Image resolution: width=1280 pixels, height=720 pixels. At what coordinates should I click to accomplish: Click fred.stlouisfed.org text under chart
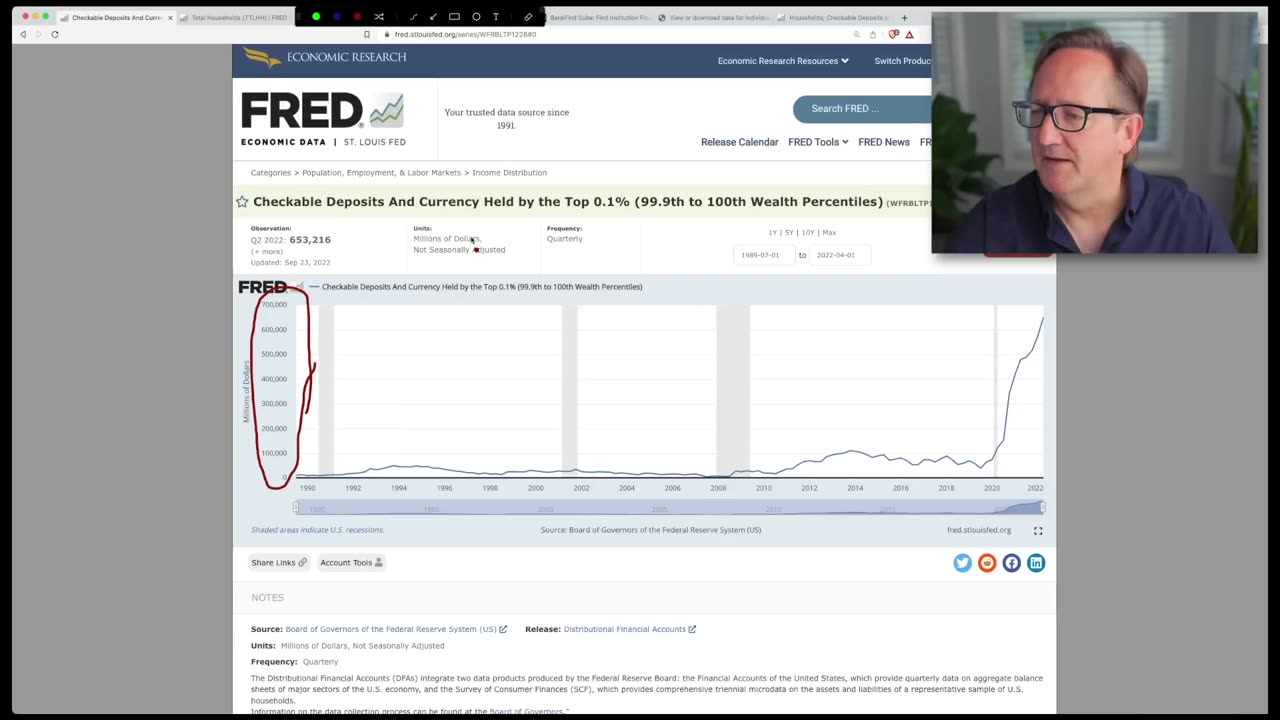pyautogui.click(x=979, y=530)
